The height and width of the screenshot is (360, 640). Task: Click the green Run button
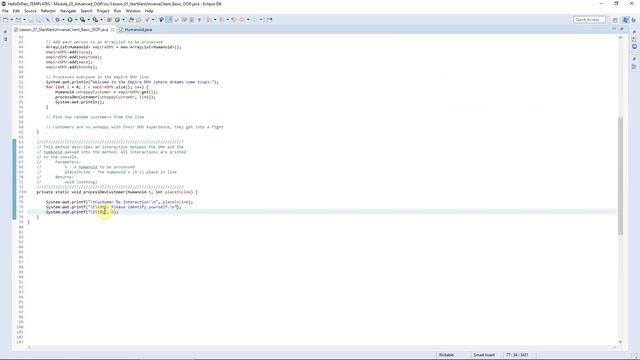pyautogui.click(x=70, y=20)
